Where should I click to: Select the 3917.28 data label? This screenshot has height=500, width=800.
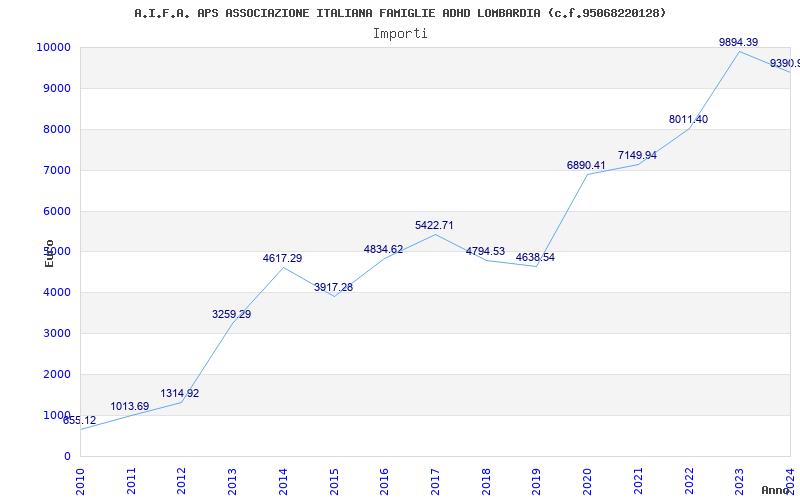(x=333, y=287)
